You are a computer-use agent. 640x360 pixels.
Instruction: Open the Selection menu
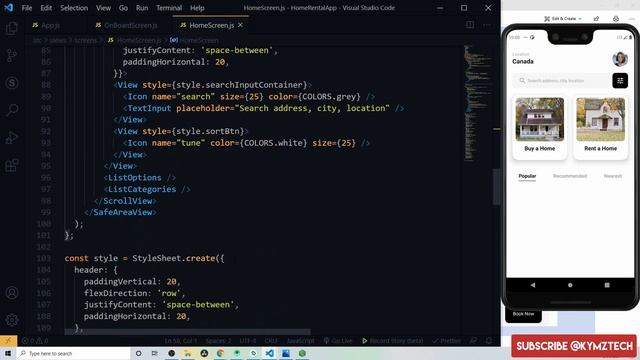pyautogui.click(x=74, y=8)
